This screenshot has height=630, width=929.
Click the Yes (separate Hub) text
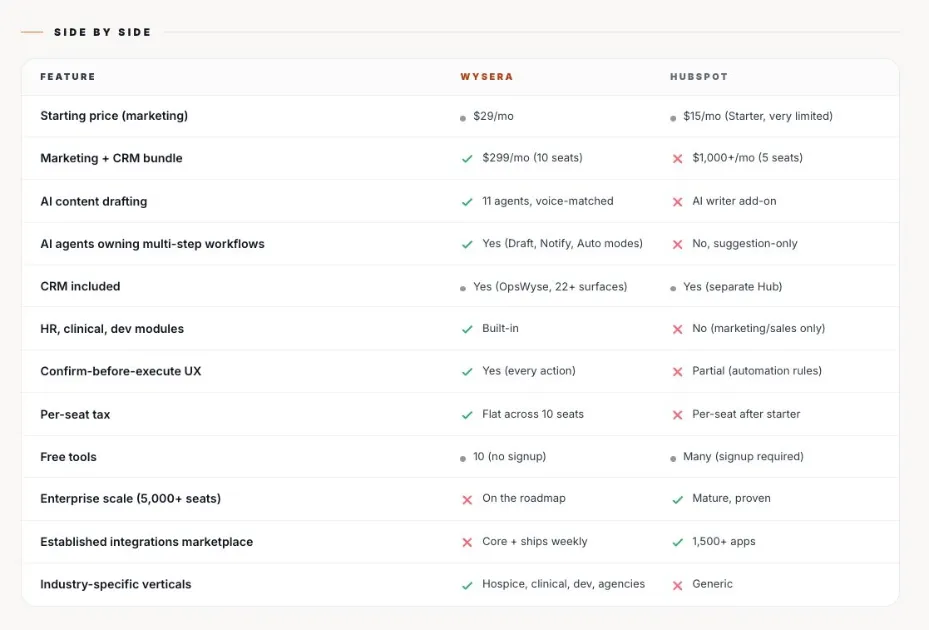coord(732,286)
